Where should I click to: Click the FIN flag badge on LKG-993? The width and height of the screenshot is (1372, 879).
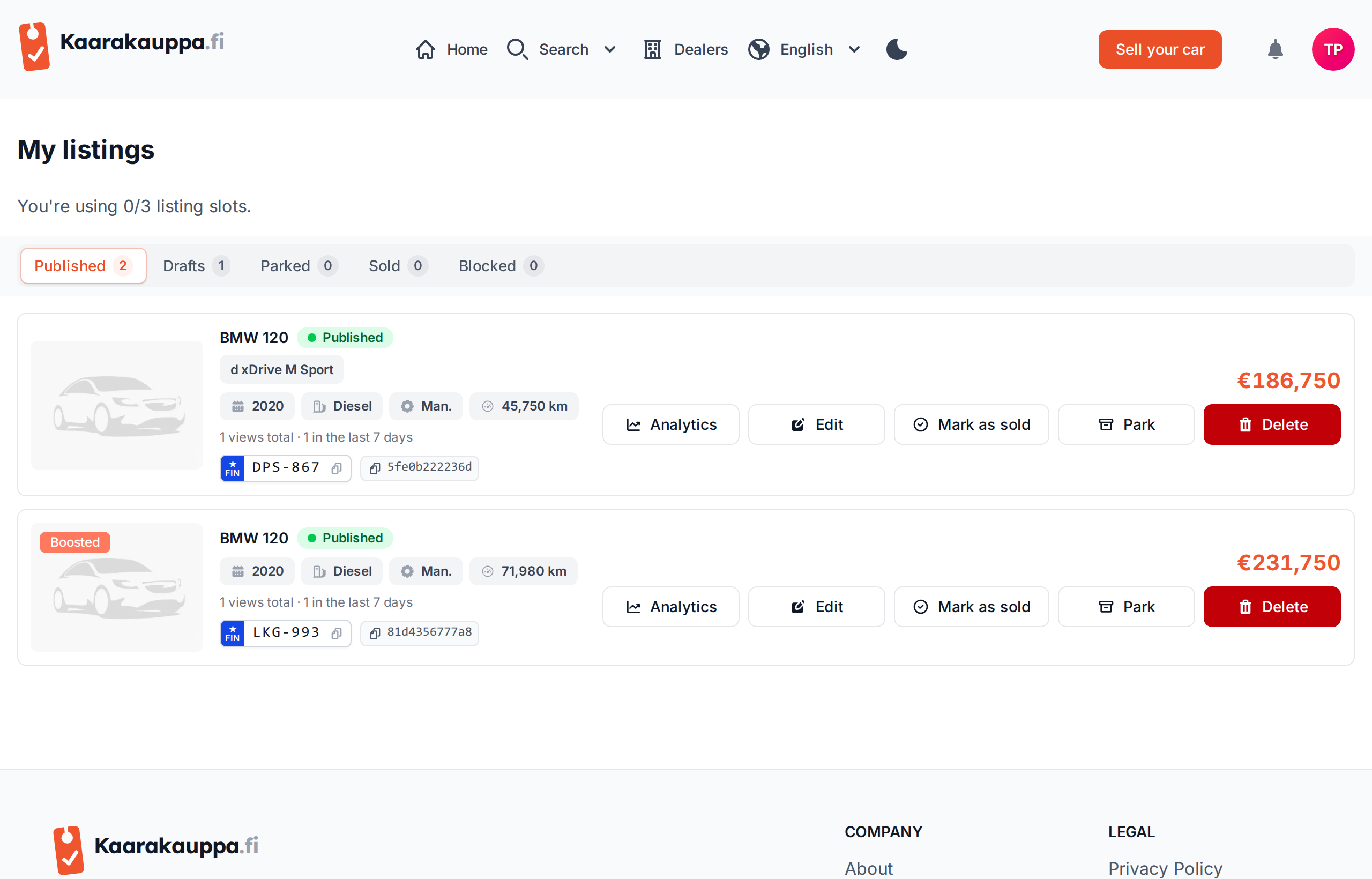(x=233, y=634)
